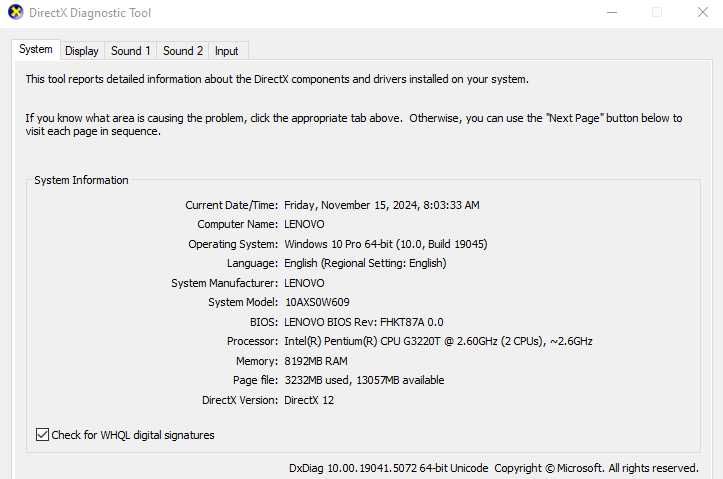
Task: Click the Windows 10 Pro 64-bit text
Action: (x=386, y=244)
